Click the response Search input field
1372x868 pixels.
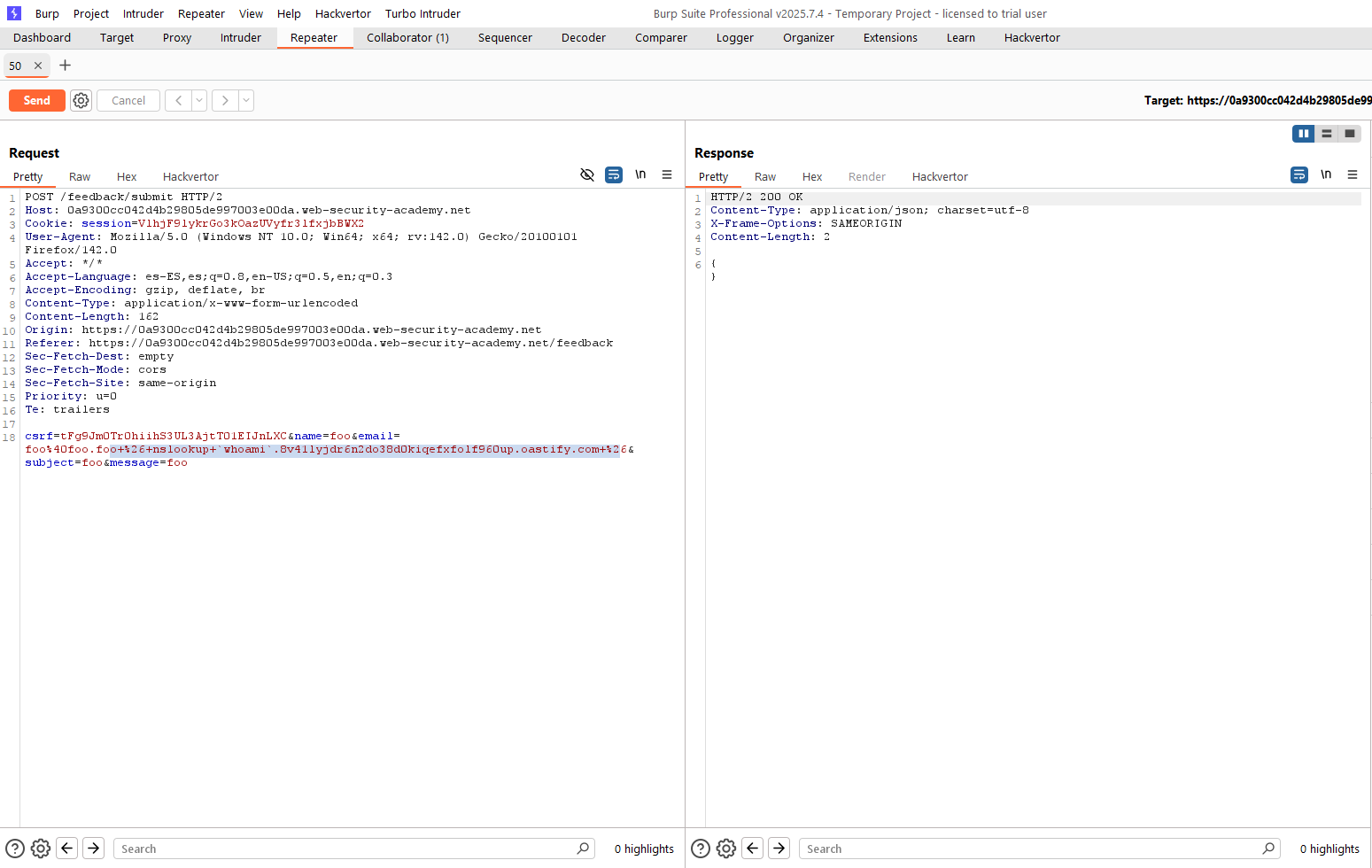pyautogui.click(x=1032, y=849)
